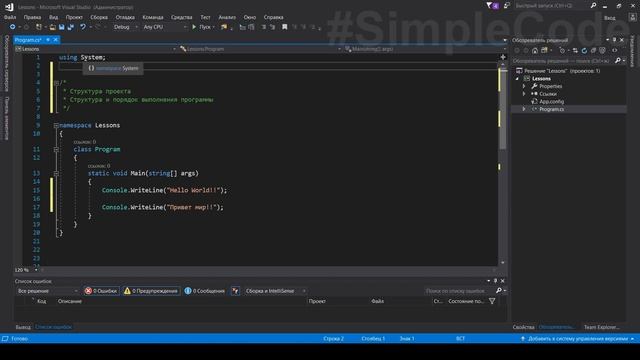Open the Lessons project navigation dropdown

point(96,49)
